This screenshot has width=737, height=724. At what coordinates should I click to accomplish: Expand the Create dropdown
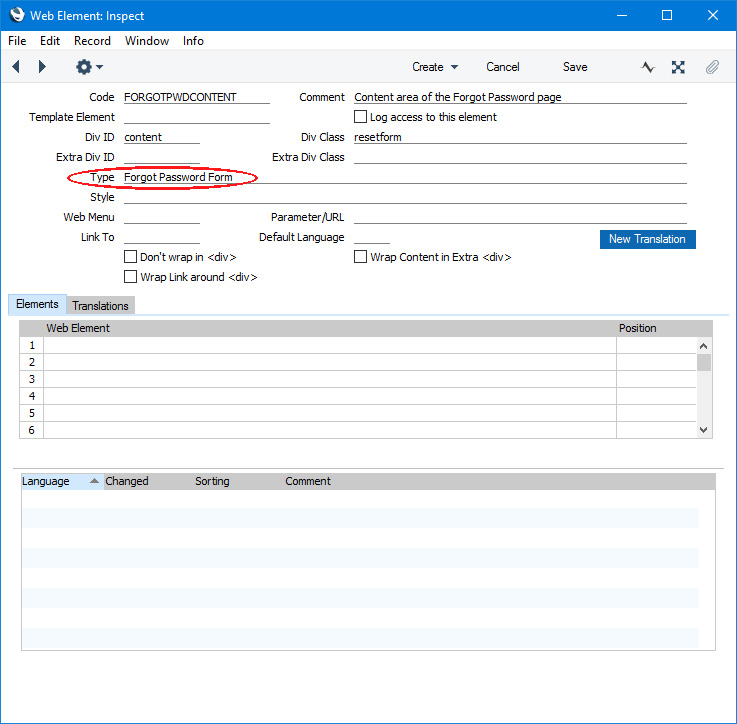(435, 67)
